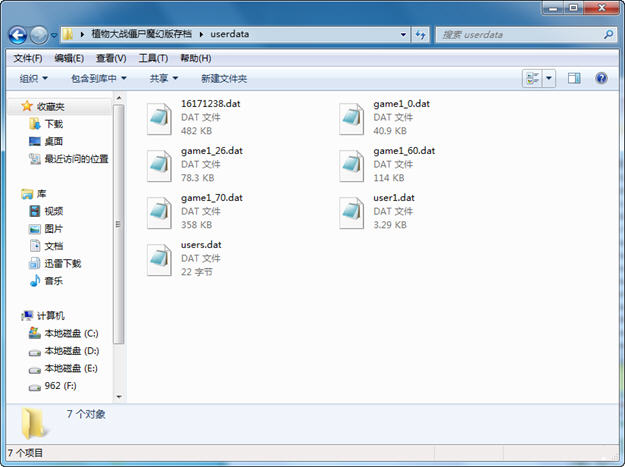
Task: Click the blue help question mark icon
Action: click(x=601, y=78)
